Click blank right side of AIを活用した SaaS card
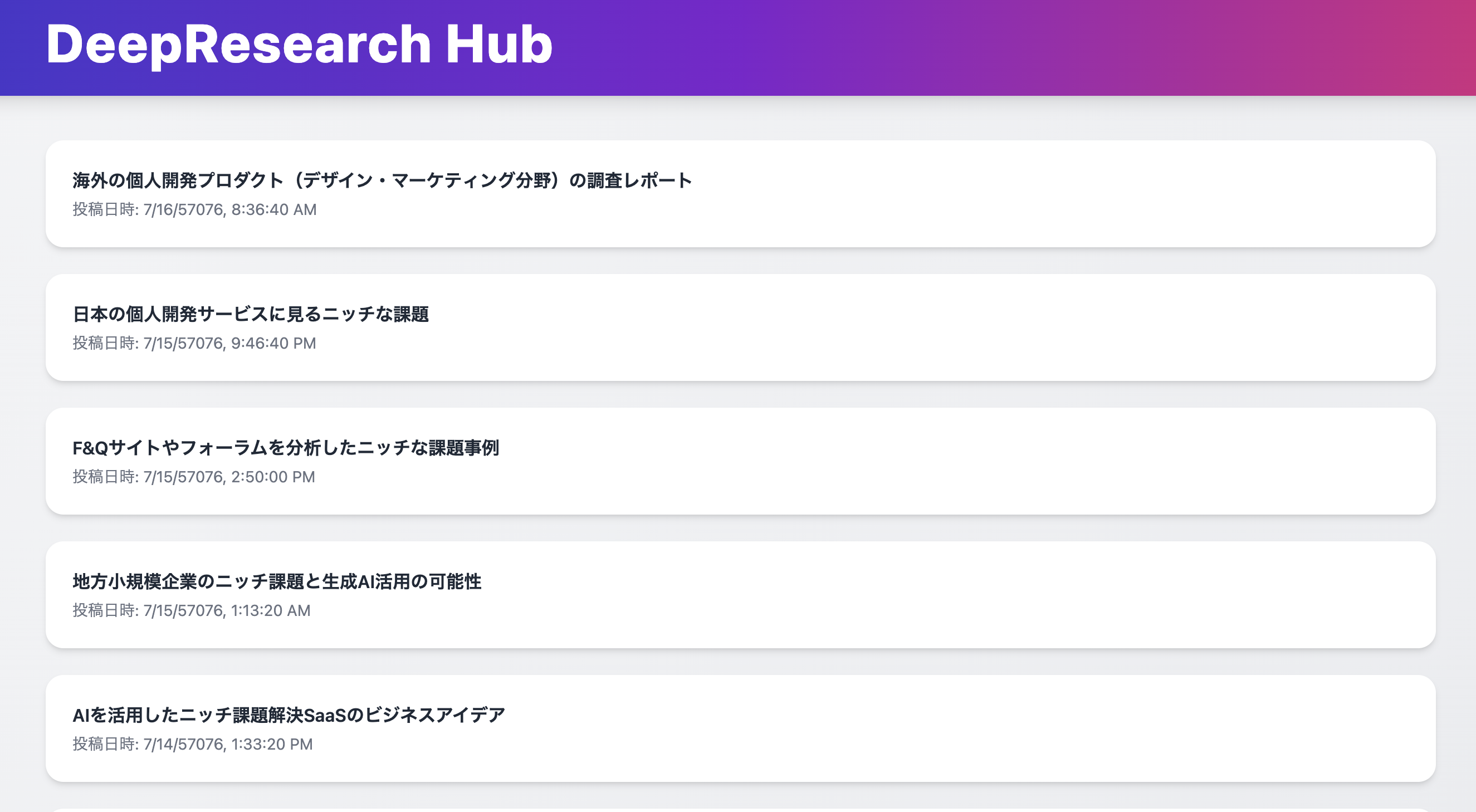The image size is (1476, 812). click(1089, 728)
